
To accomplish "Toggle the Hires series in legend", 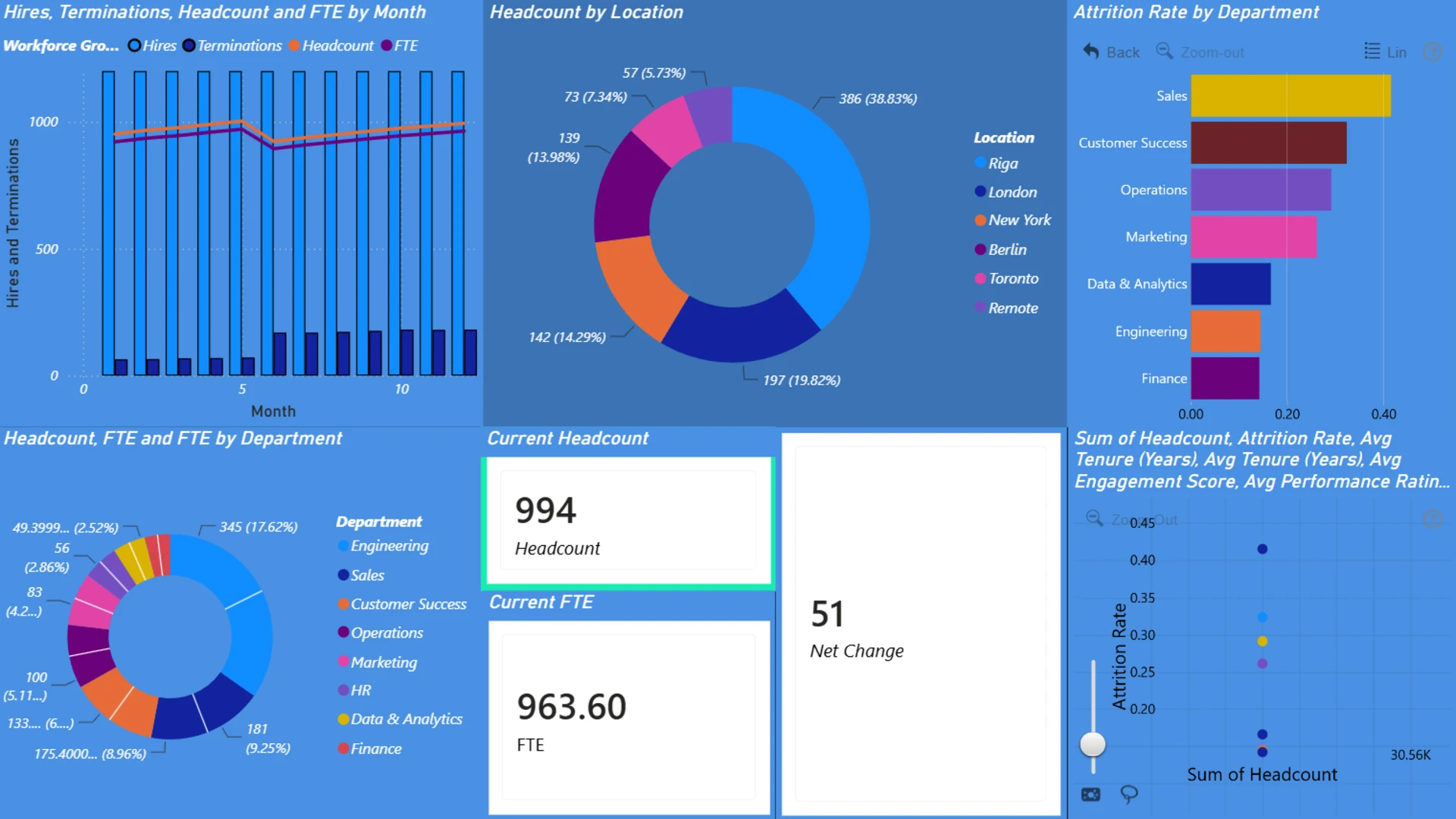I will point(152,45).
